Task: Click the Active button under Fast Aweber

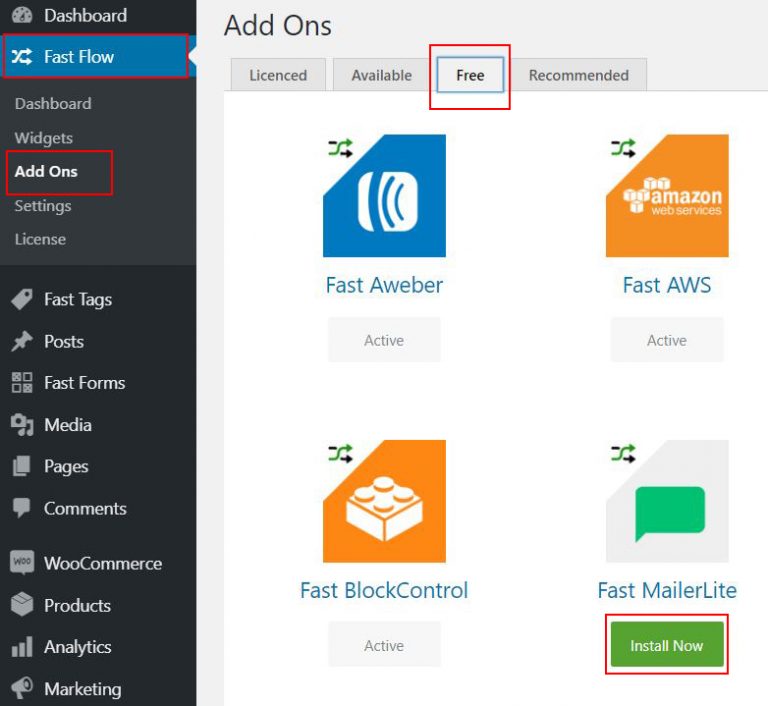Action: (384, 340)
